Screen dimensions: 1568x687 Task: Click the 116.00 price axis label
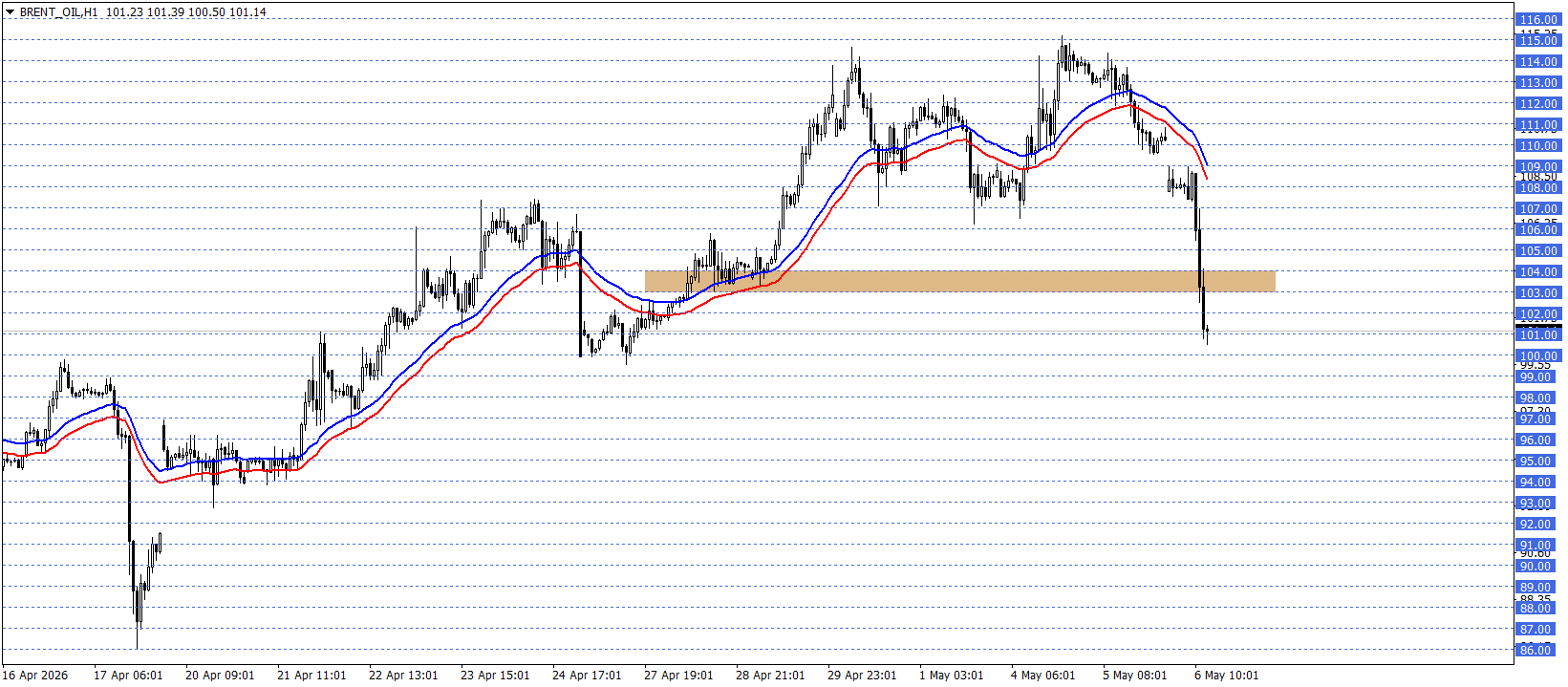click(x=1538, y=19)
